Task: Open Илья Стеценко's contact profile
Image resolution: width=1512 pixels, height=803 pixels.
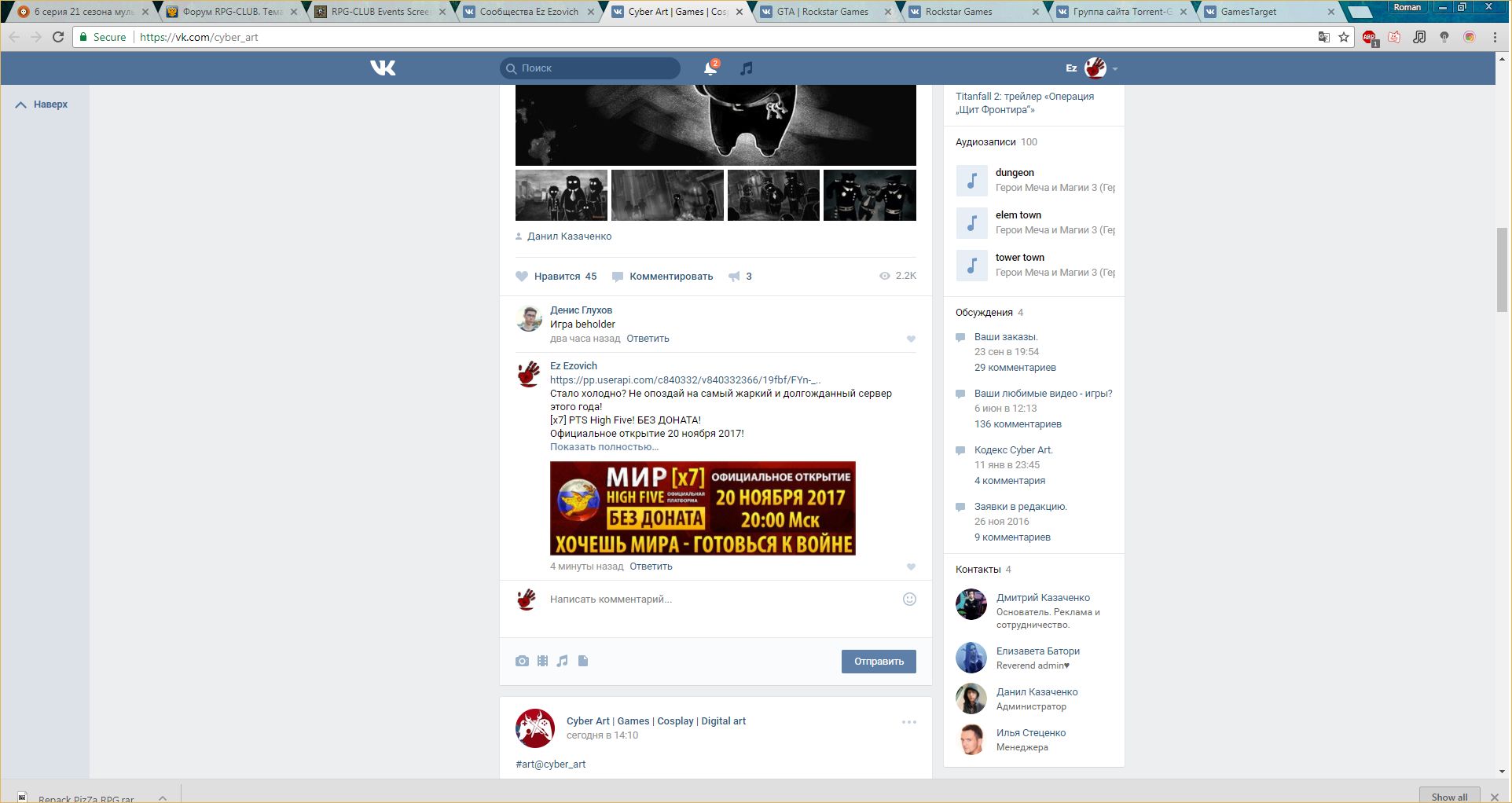Action: tap(1031, 733)
